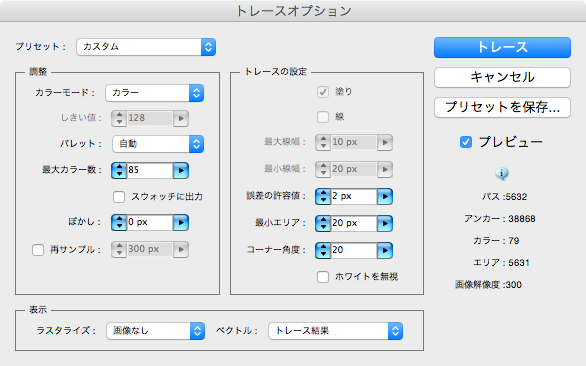Click the アンカー : 38868 info text
This screenshot has width=586, height=366.
click(500, 219)
